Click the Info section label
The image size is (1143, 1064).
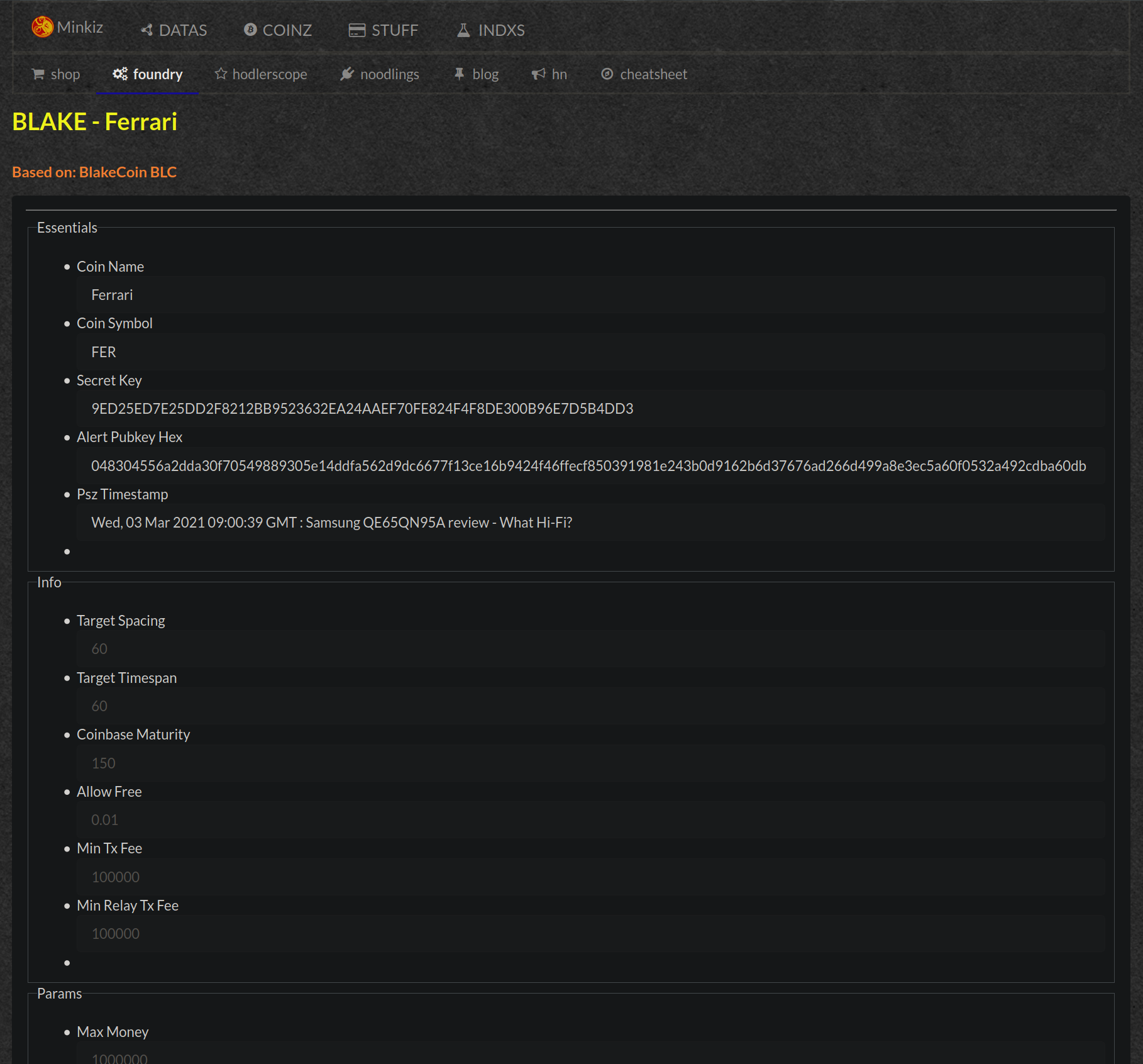49,582
